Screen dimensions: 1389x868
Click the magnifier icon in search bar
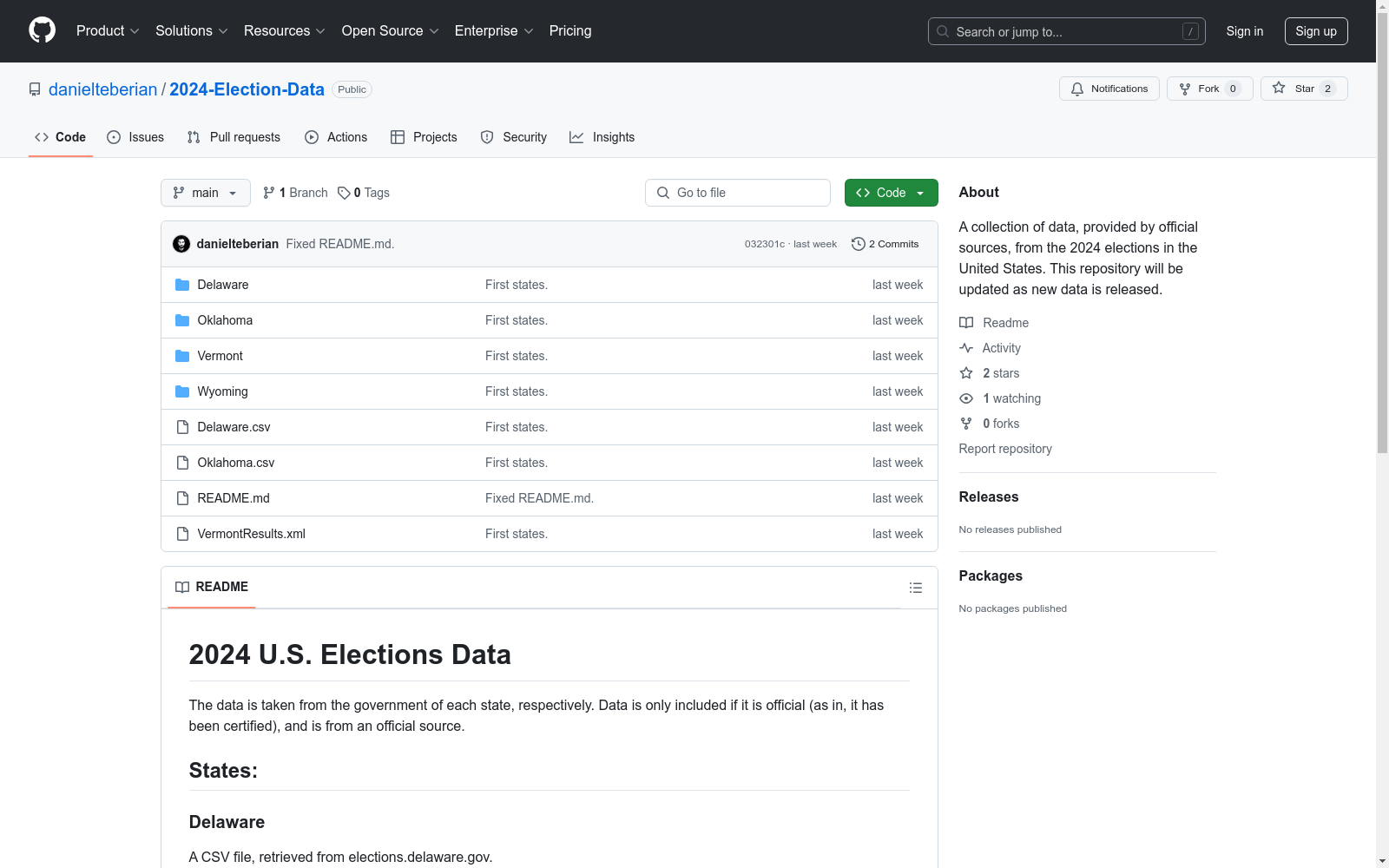point(943,31)
